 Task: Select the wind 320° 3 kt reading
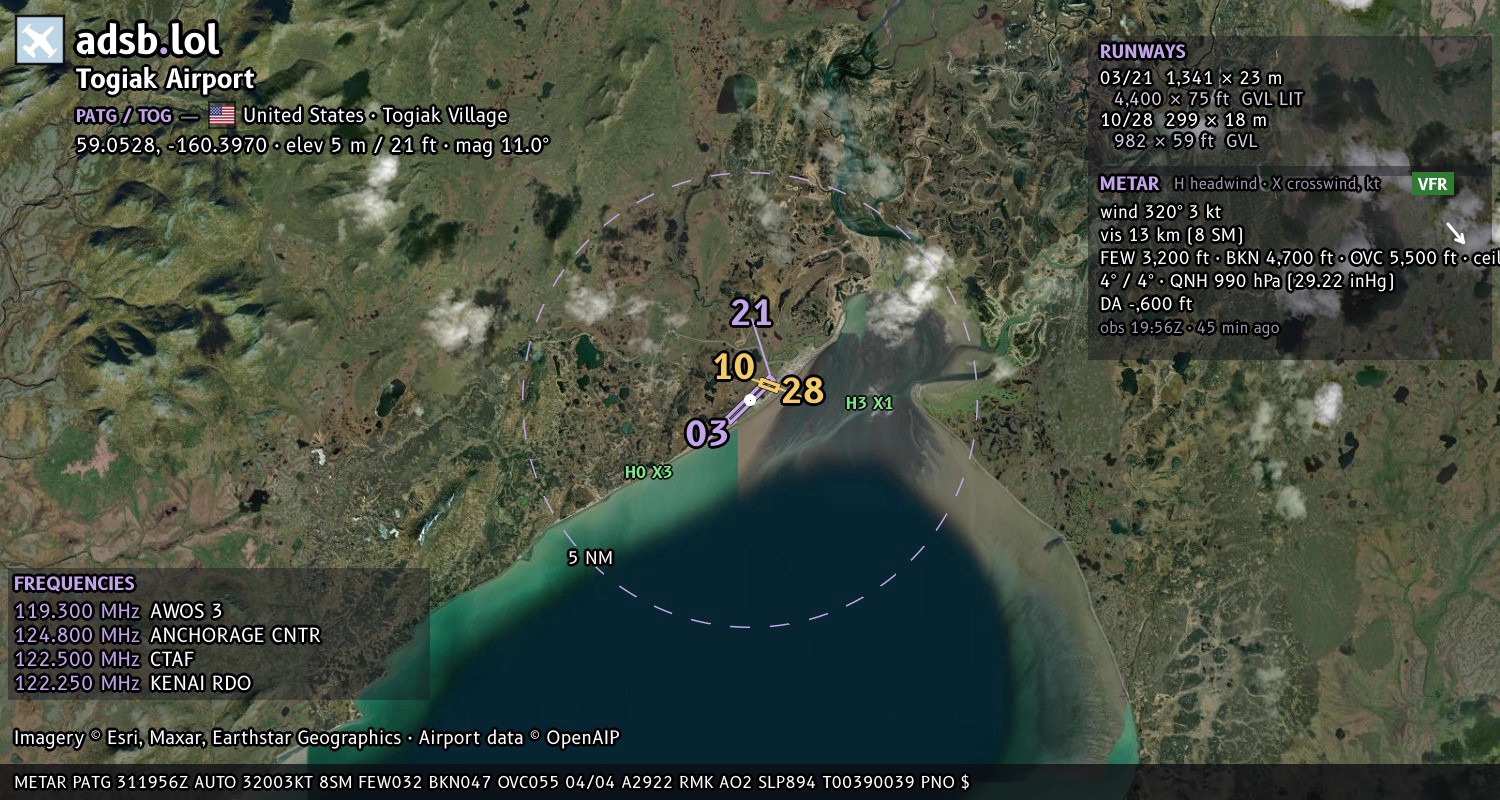coord(1160,212)
